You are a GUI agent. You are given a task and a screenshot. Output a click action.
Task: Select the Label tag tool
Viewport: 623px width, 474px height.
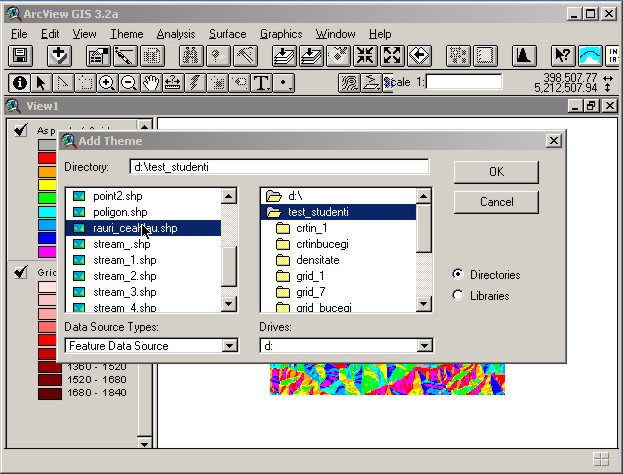pos(239,83)
